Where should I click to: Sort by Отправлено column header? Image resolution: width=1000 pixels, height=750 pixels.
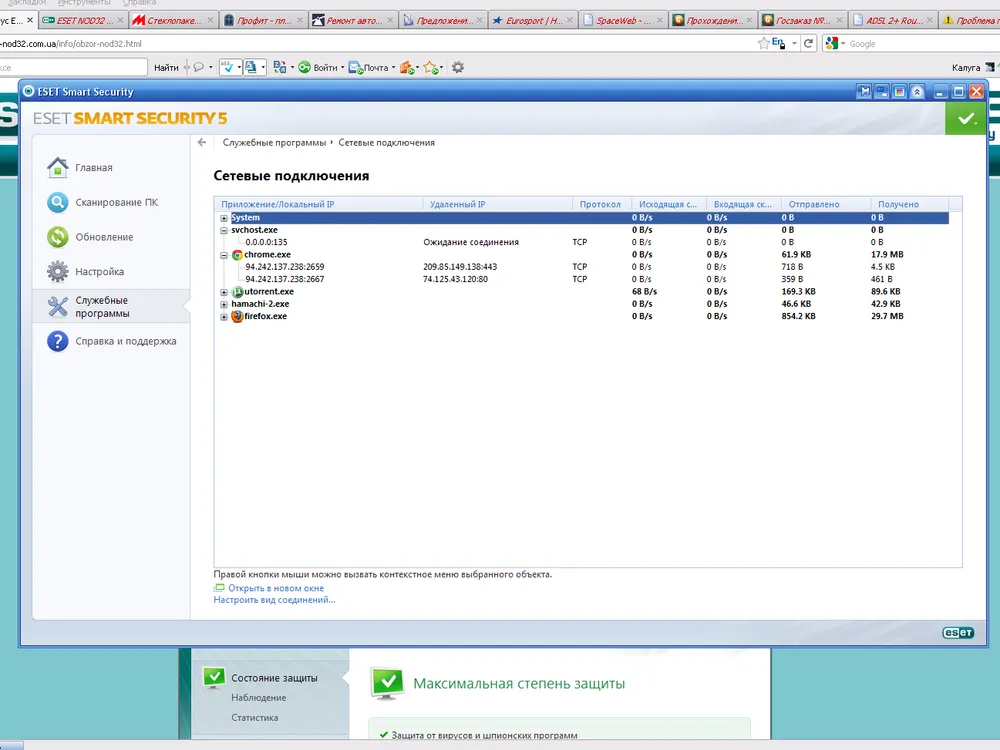[x=813, y=204]
